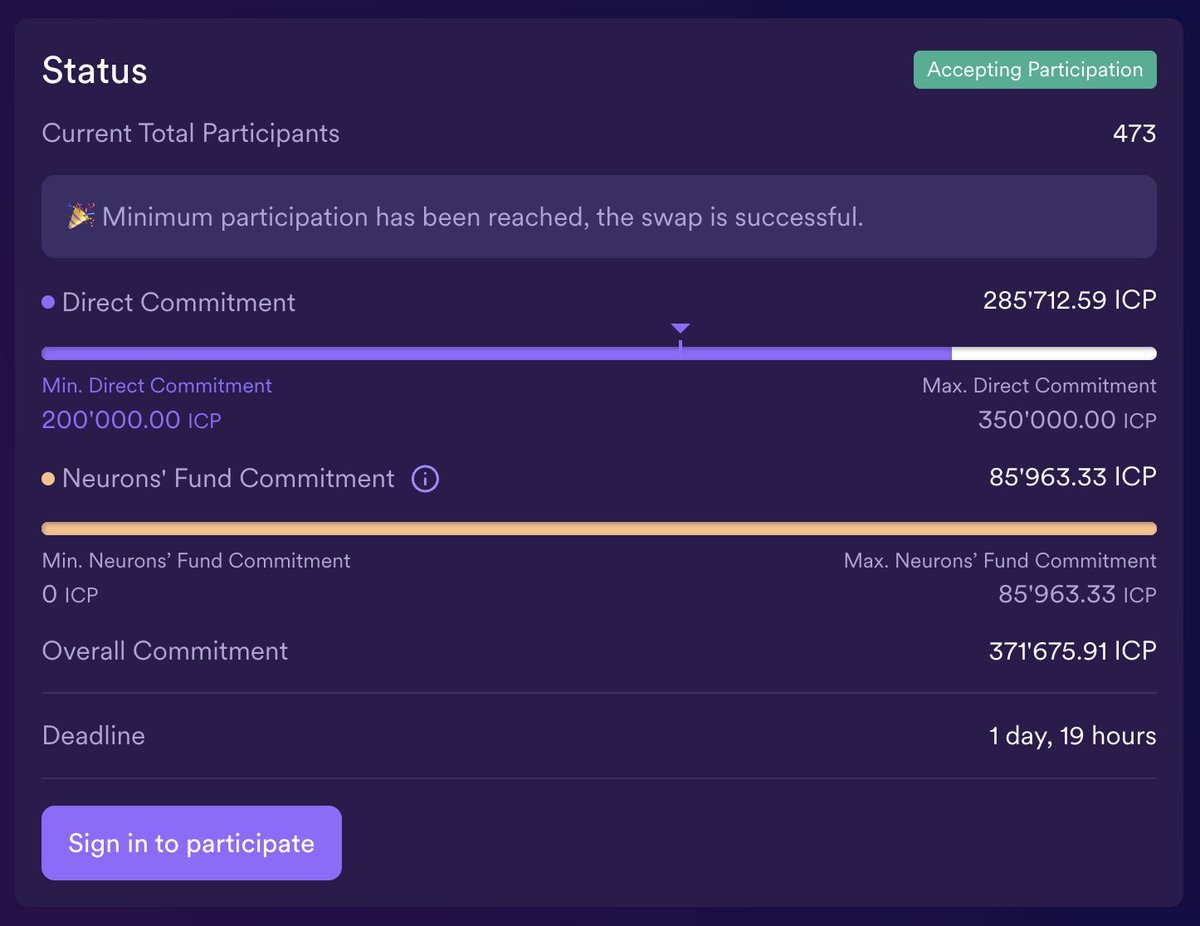
Task: Click the Overall Commitment amount 371'675.91 ICP
Action: click(x=1073, y=651)
